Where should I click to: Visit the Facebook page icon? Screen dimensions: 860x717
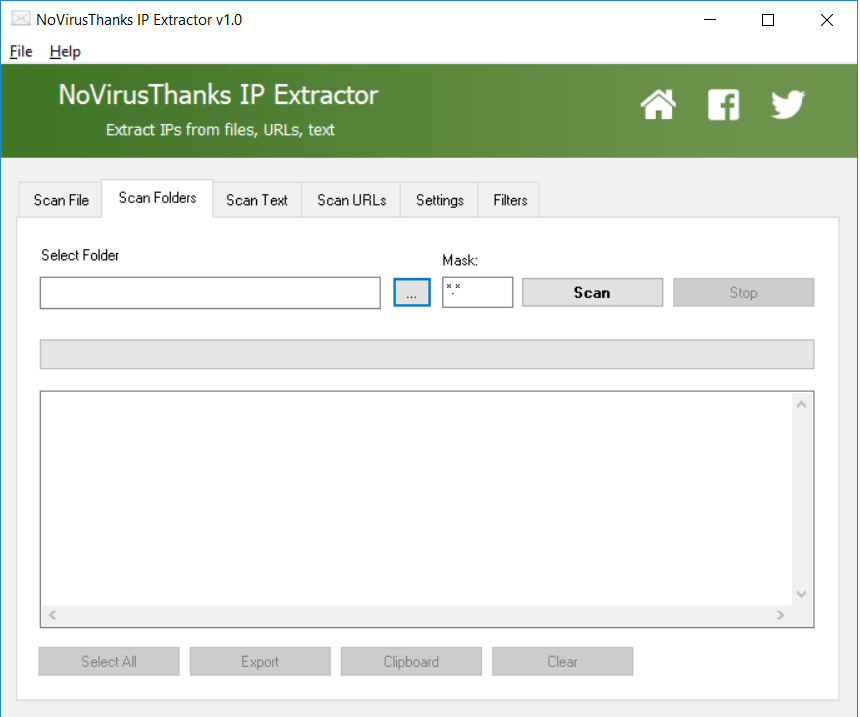(723, 104)
